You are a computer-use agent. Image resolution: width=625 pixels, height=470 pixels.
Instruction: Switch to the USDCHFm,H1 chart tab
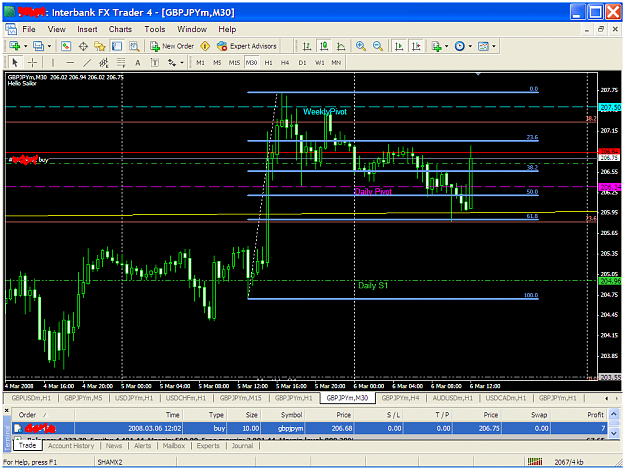coord(186,398)
